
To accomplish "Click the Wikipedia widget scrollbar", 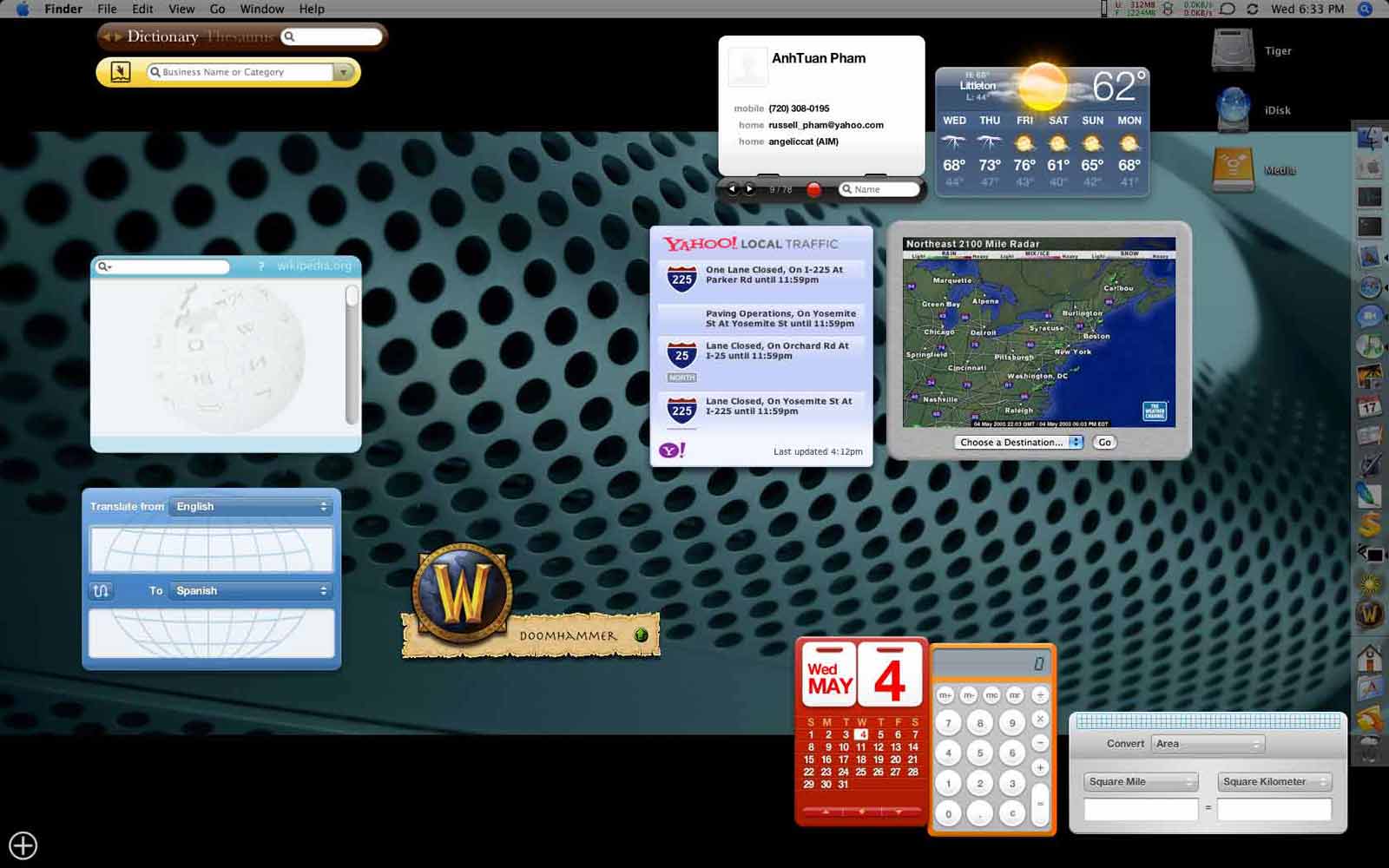I will pos(352,354).
